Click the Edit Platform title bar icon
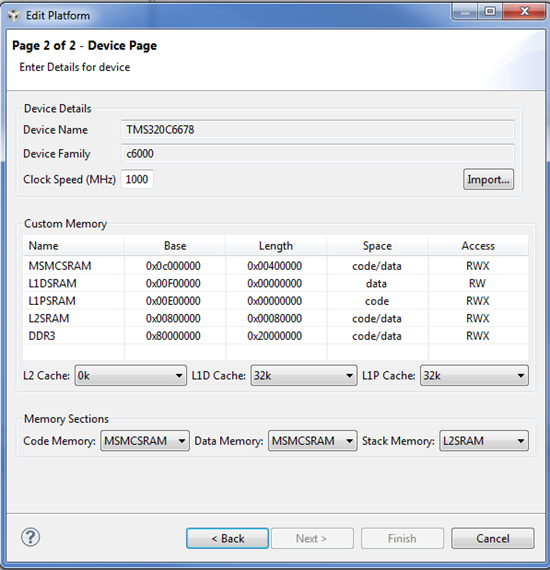Image resolution: width=550 pixels, height=570 pixels. click(x=13, y=16)
